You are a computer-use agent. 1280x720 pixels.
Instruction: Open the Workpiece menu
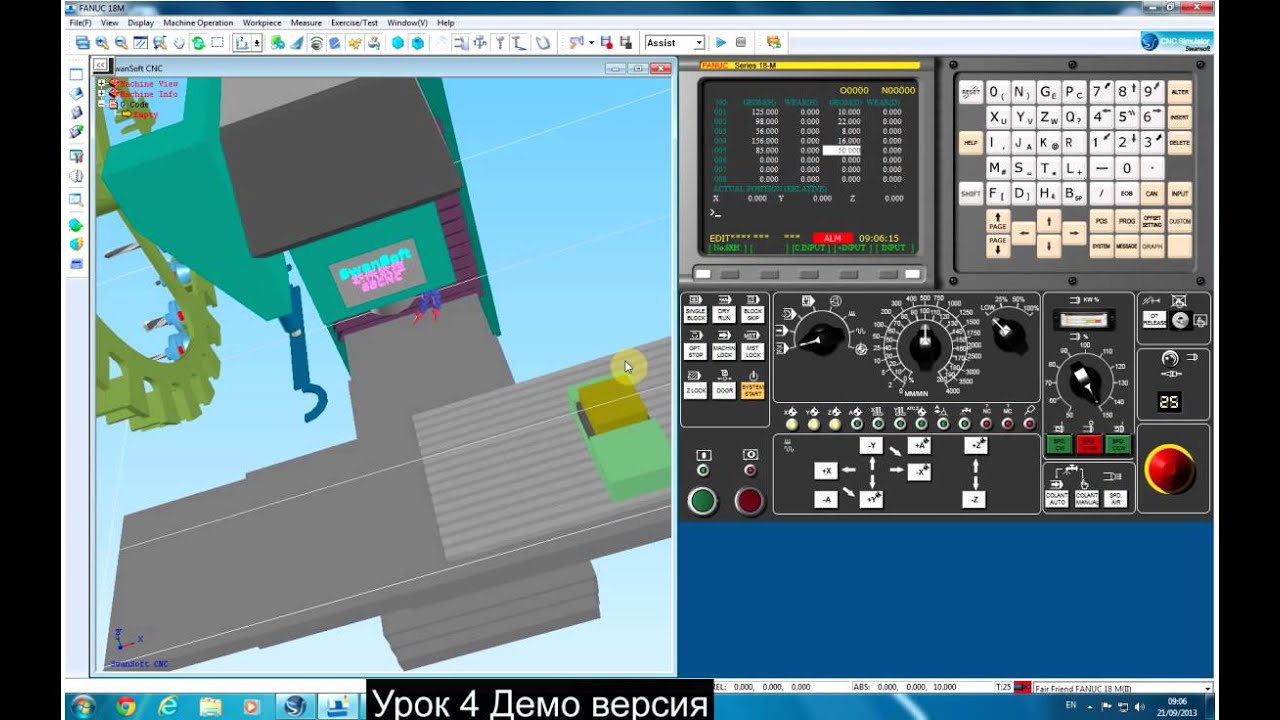click(x=262, y=22)
